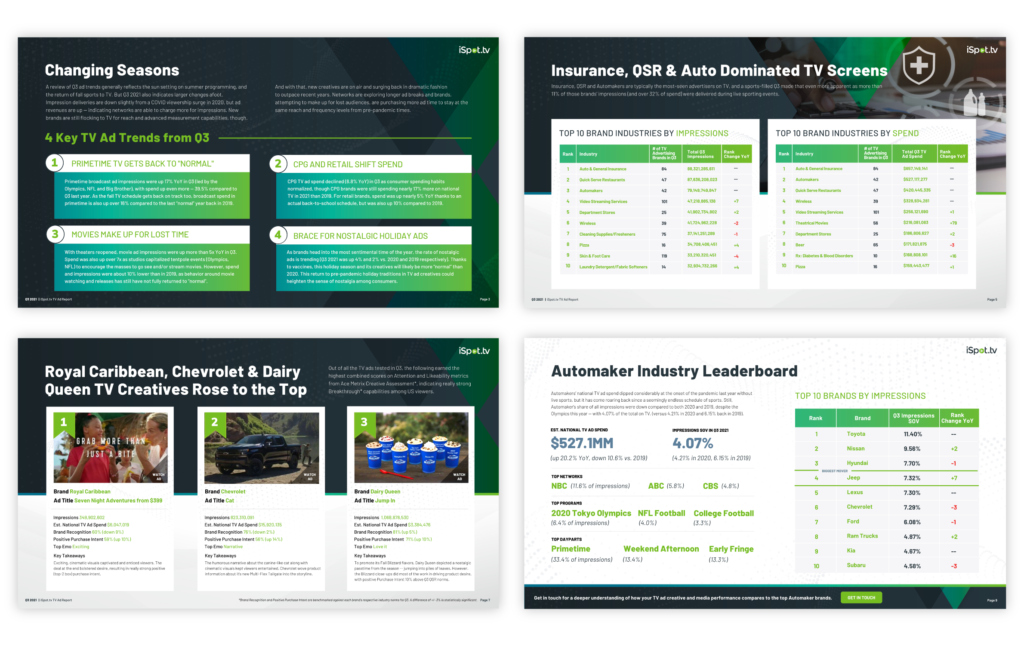Open the Chevrolet truck ad thumbnail
Viewport: 1024px width, 646px height.
coord(262,447)
